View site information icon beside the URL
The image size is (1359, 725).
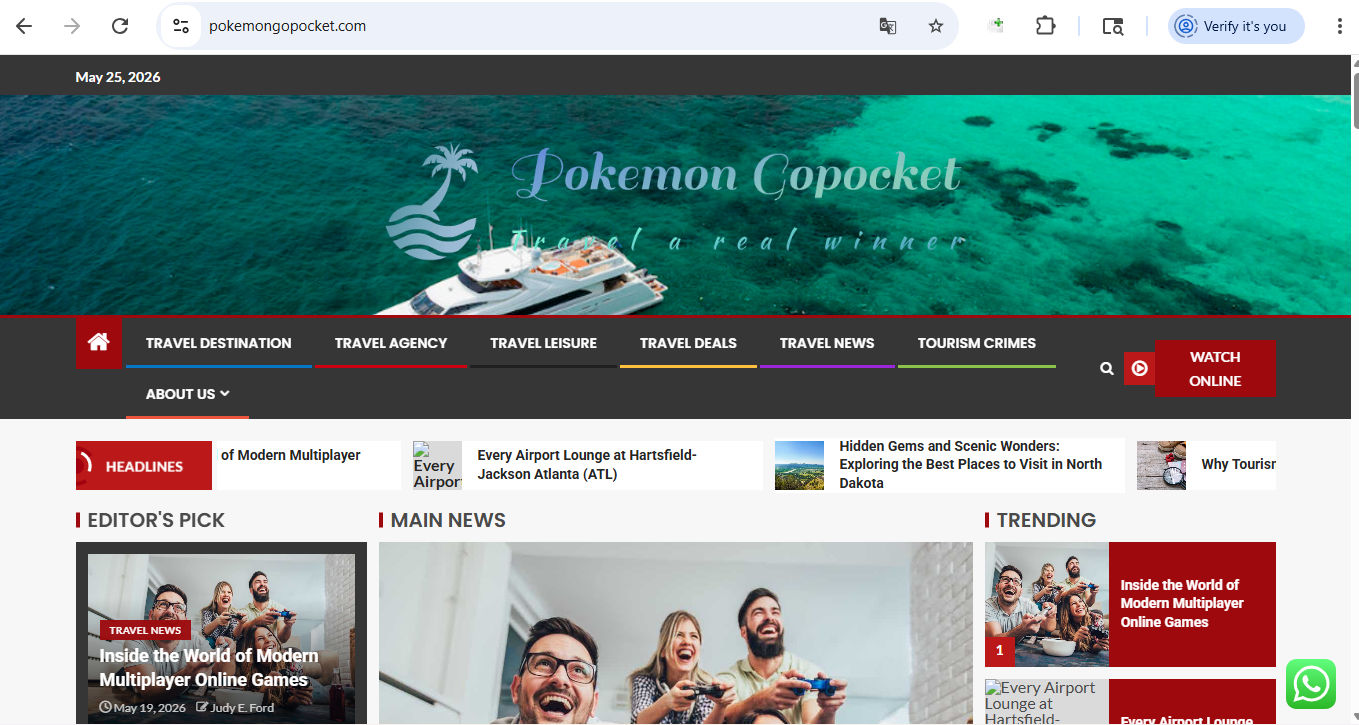pyautogui.click(x=181, y=26)
